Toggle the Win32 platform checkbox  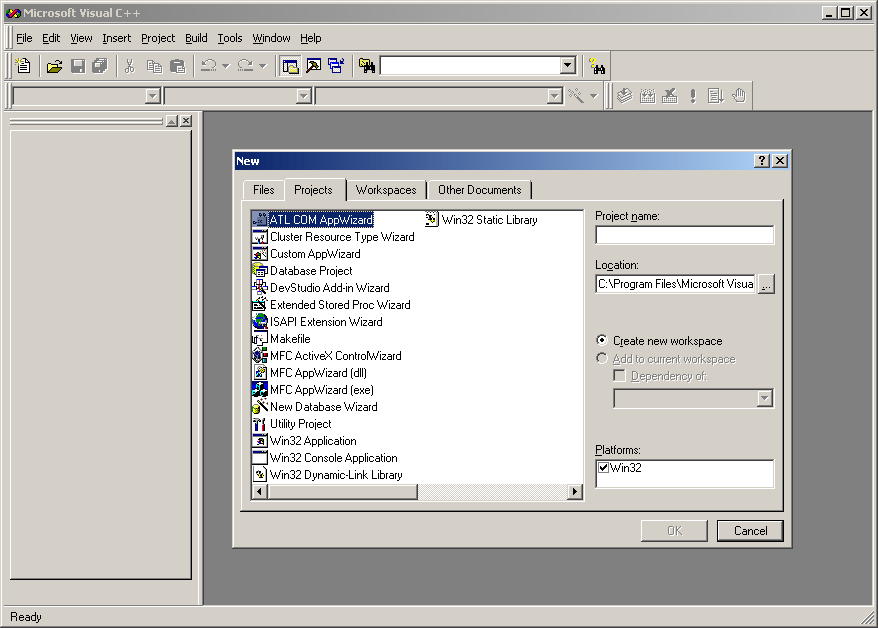[603, 467]
